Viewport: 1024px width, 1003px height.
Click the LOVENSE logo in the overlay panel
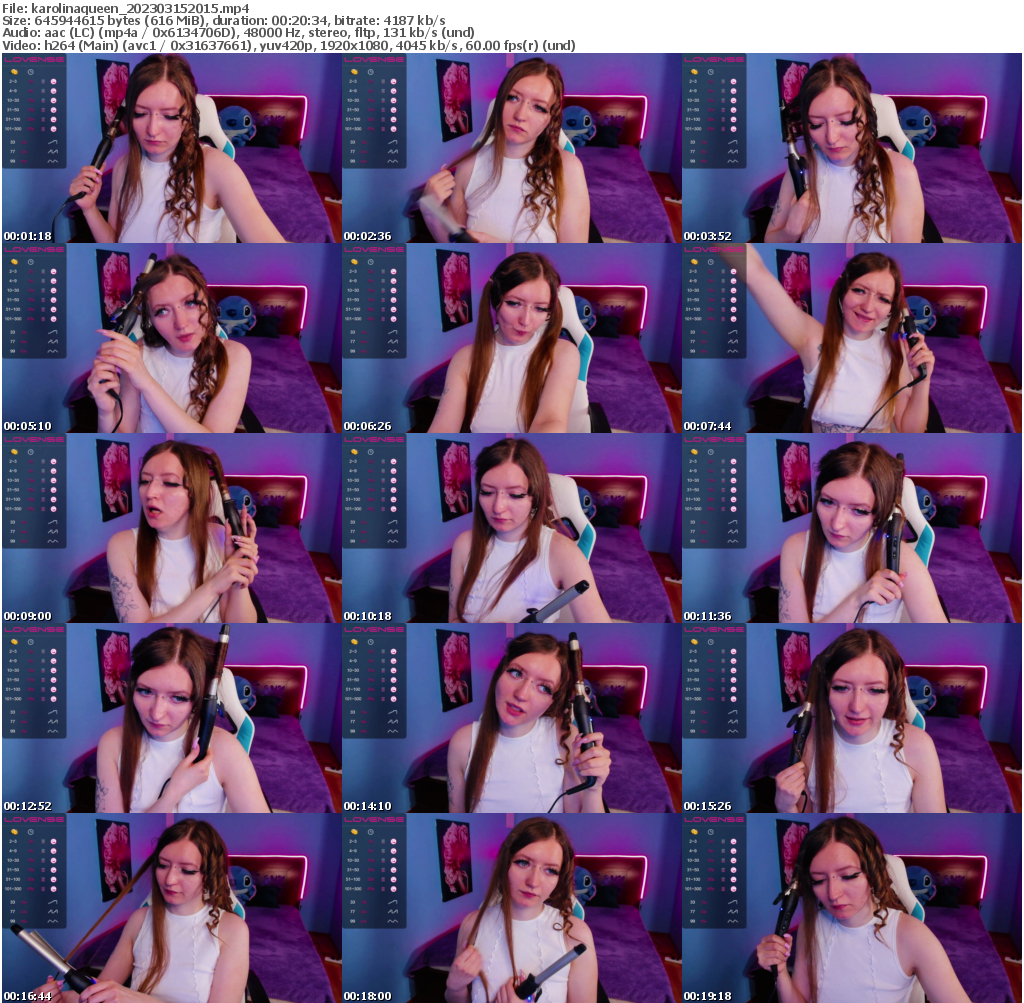coord(33,59)
